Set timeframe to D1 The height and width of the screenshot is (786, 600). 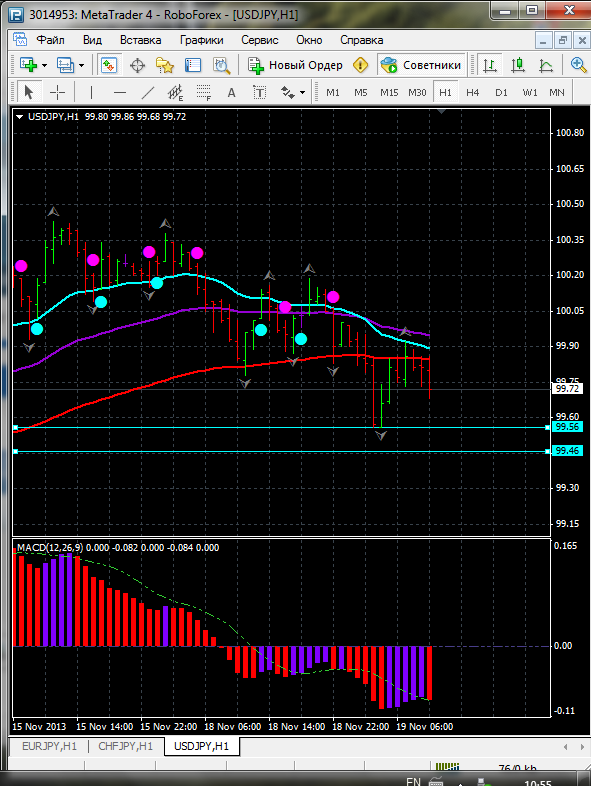click(501, 93)
